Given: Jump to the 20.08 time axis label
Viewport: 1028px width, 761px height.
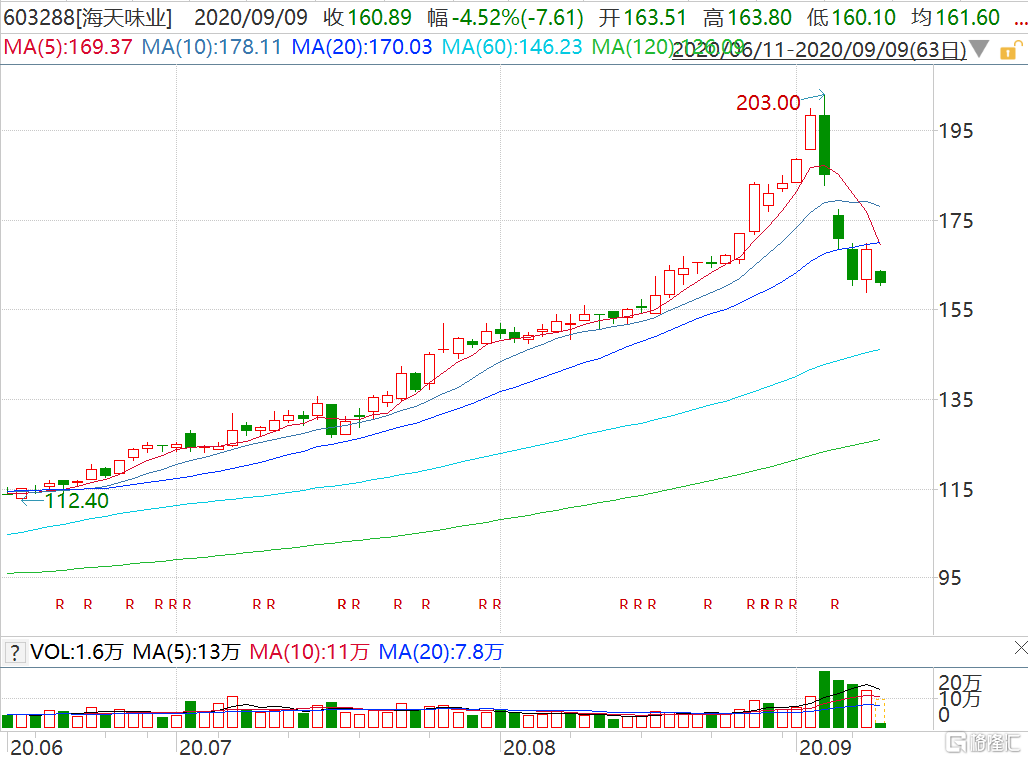Looking at the screenshot, I should click(529, 747).
